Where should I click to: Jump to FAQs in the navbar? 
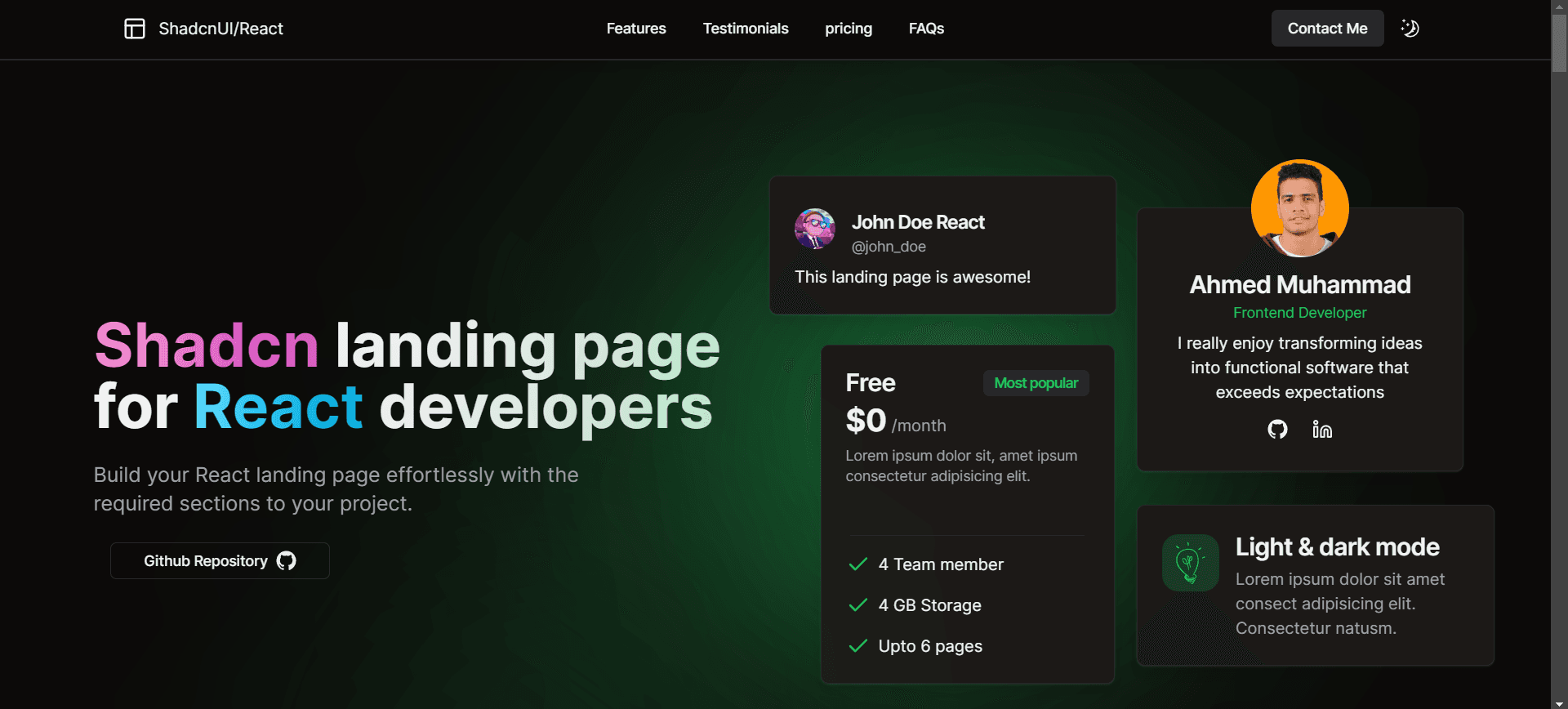point(926,29)
